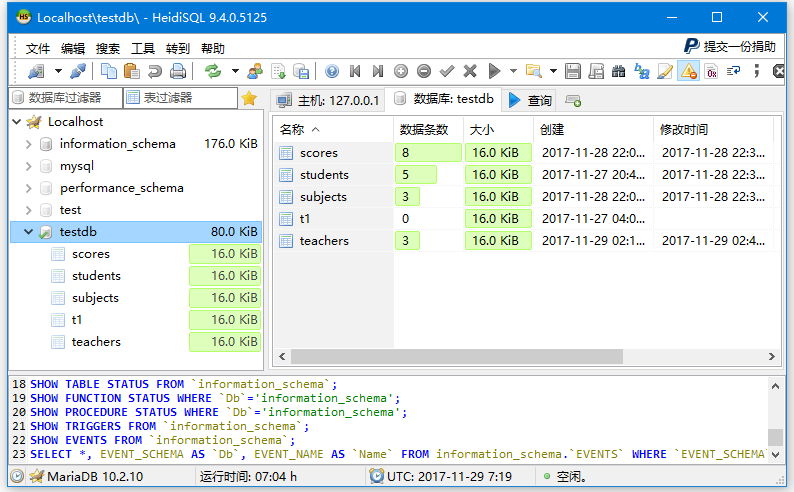Open the session manager icon
This screenshot has width=794, height=492.
37,71
